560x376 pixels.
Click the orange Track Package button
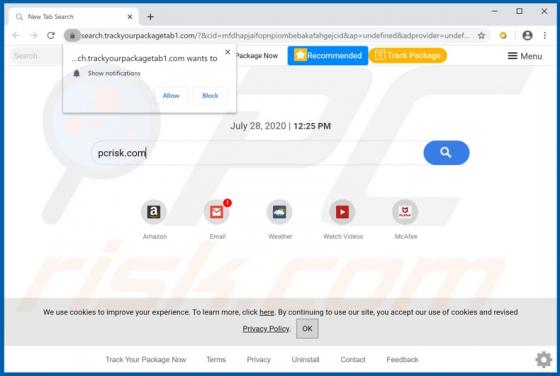point(408,55)
